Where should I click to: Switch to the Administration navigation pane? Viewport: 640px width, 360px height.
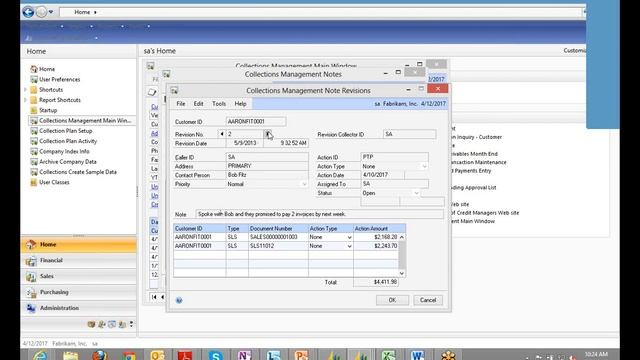79,308
